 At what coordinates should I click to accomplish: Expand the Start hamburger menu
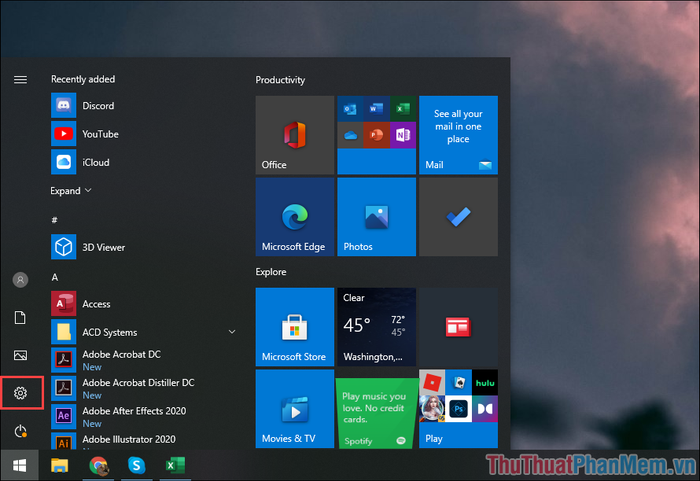[x=20, y=79]
